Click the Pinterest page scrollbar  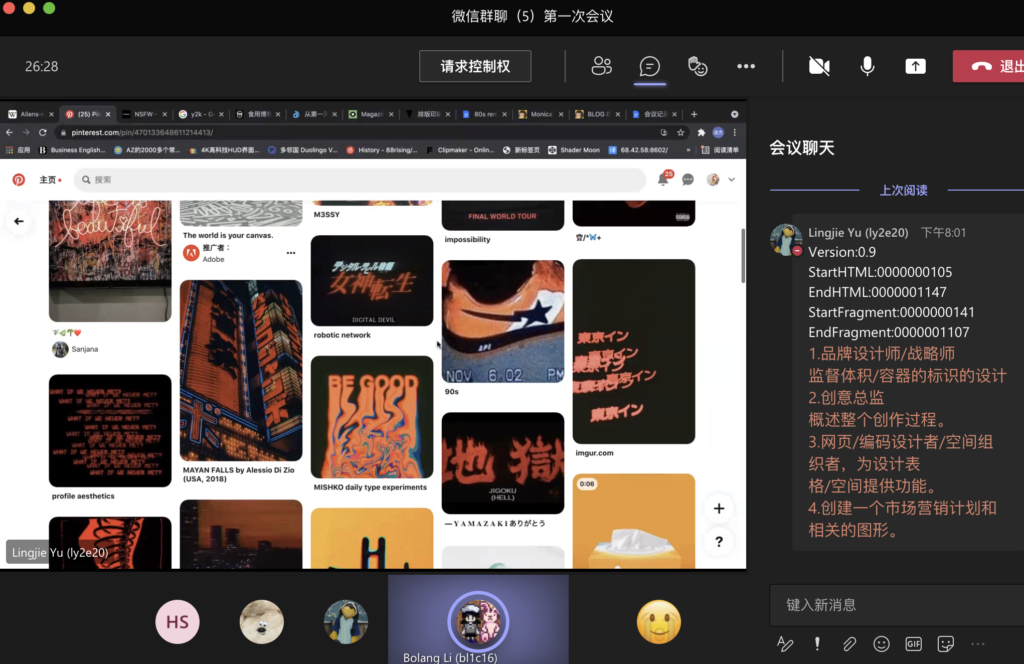(743, 255)
